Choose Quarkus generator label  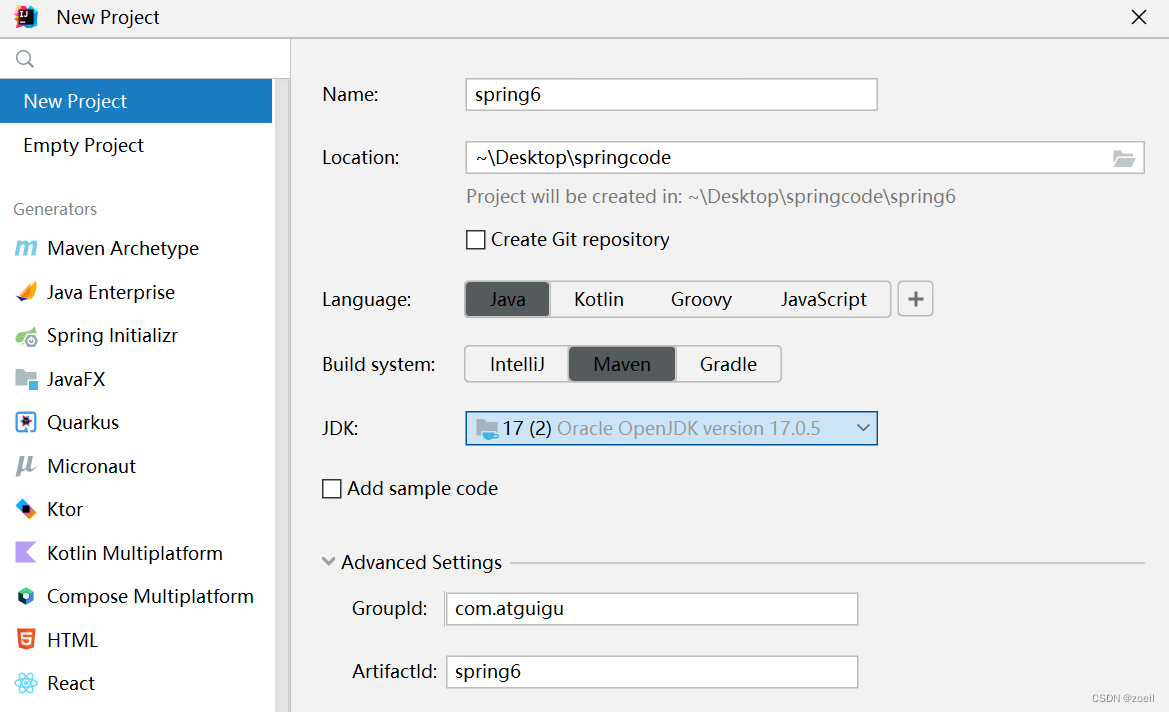click(x=83, y=423)
